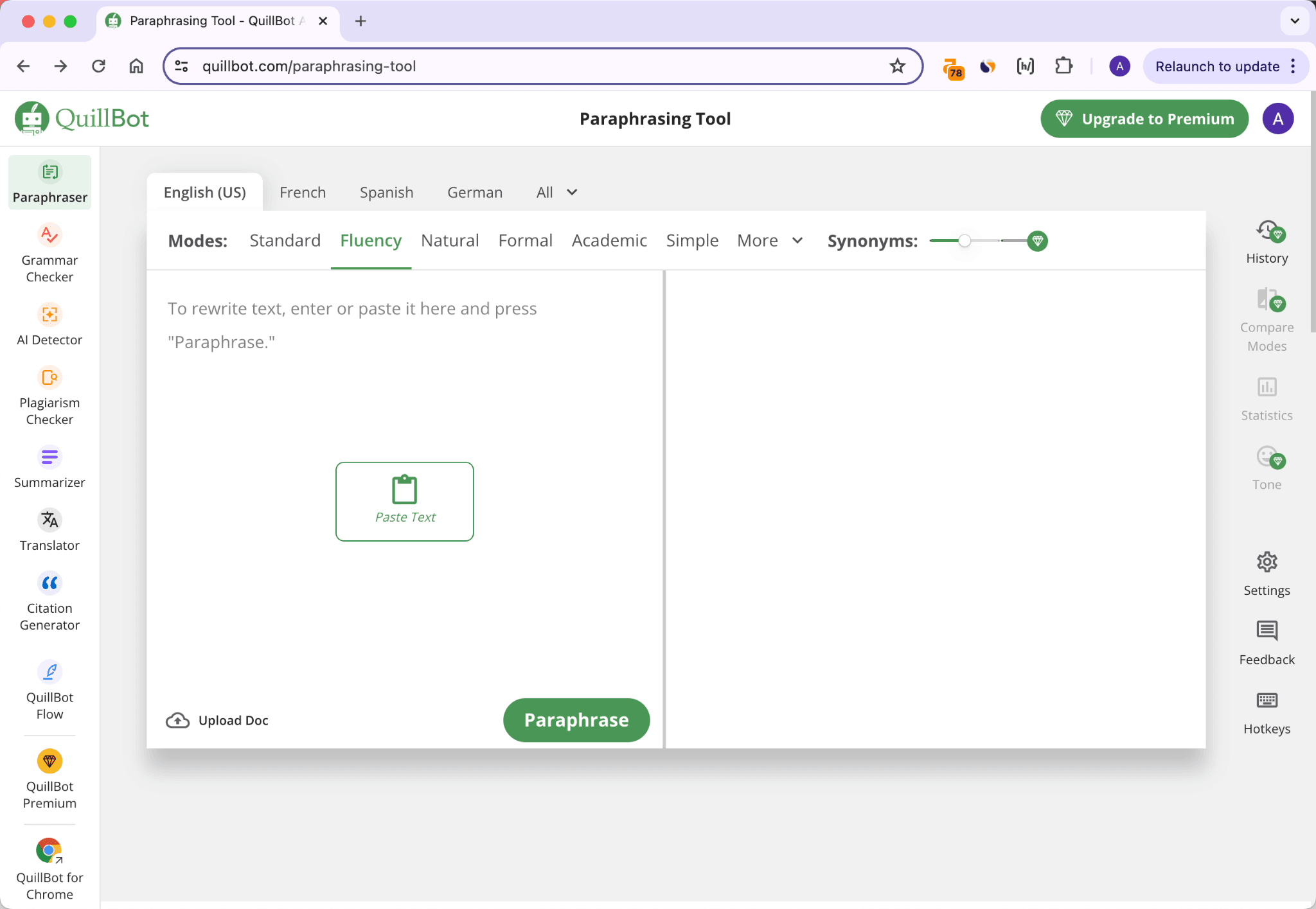Screen dimensions: 1316x909
Task: Switch to the German language tab
Action: (x=475, y=192)
